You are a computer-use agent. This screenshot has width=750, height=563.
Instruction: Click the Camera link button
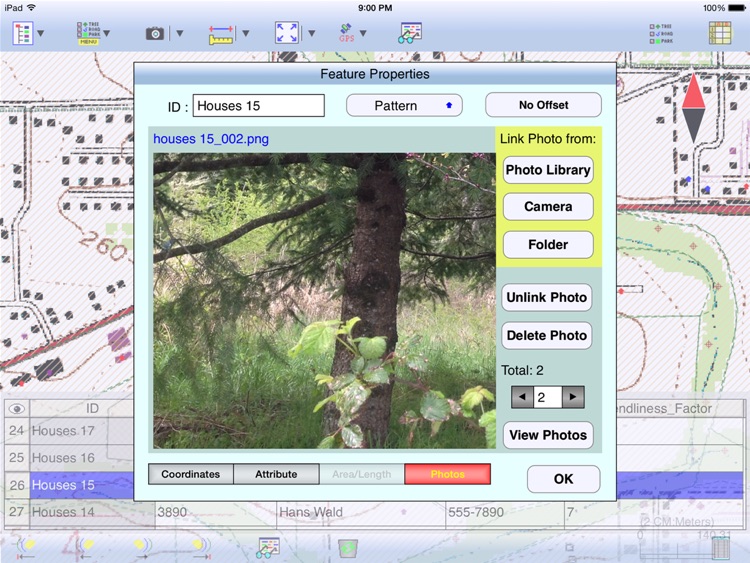pos(548,207)
